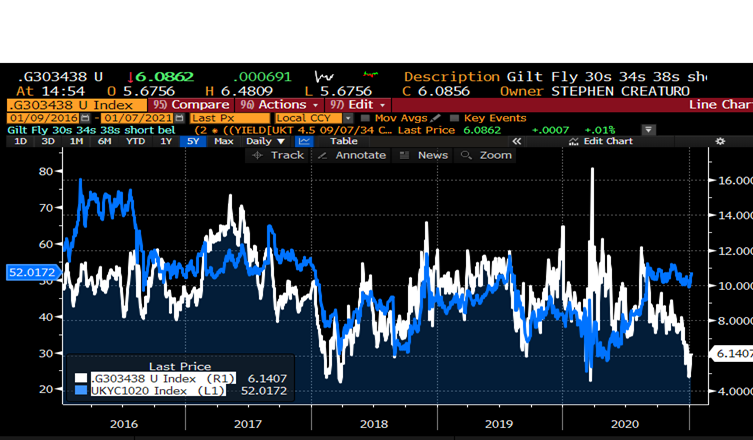Click the UKYC1020 Index (L1) legend entry
The height and width of the screenshot is (440, 753).
158,391
